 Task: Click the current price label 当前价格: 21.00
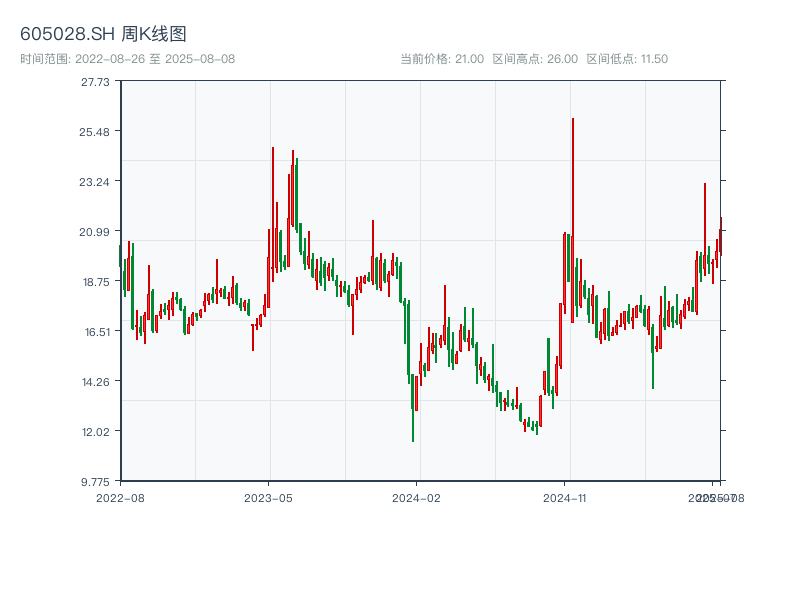click(442, 59)
